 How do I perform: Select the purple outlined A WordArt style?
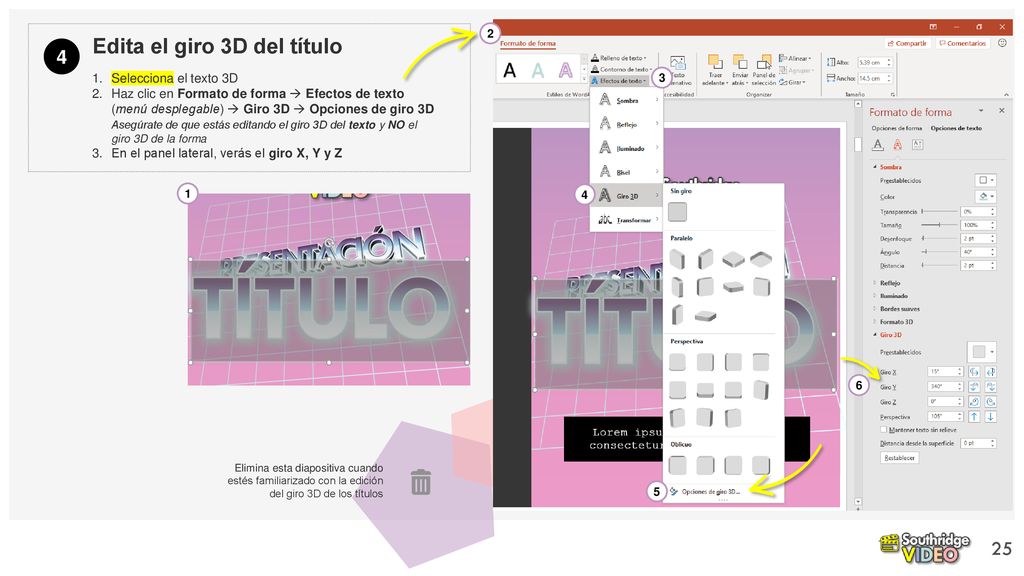pyautogui.click(x=566, y=70)
